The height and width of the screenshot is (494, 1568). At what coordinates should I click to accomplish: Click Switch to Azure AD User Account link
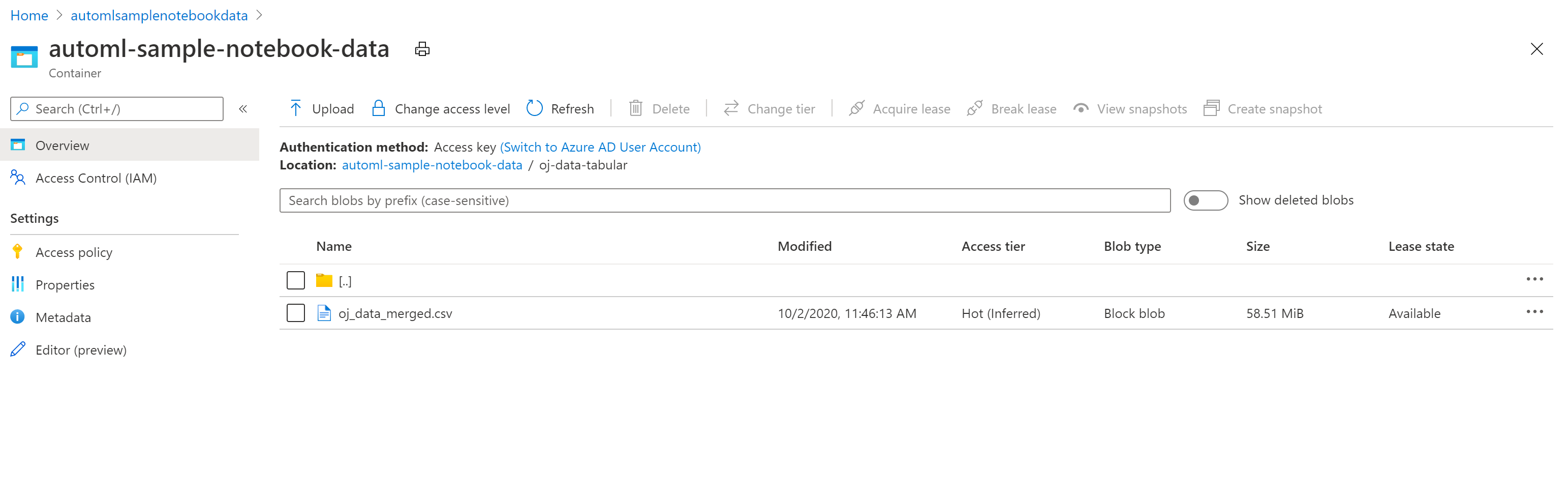pos(600,147)
